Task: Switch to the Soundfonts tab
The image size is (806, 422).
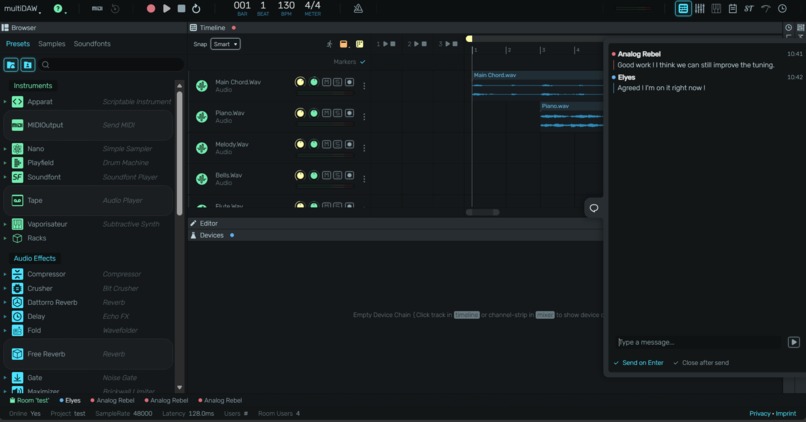Action: pyautogui.click(x=92, y=44)
